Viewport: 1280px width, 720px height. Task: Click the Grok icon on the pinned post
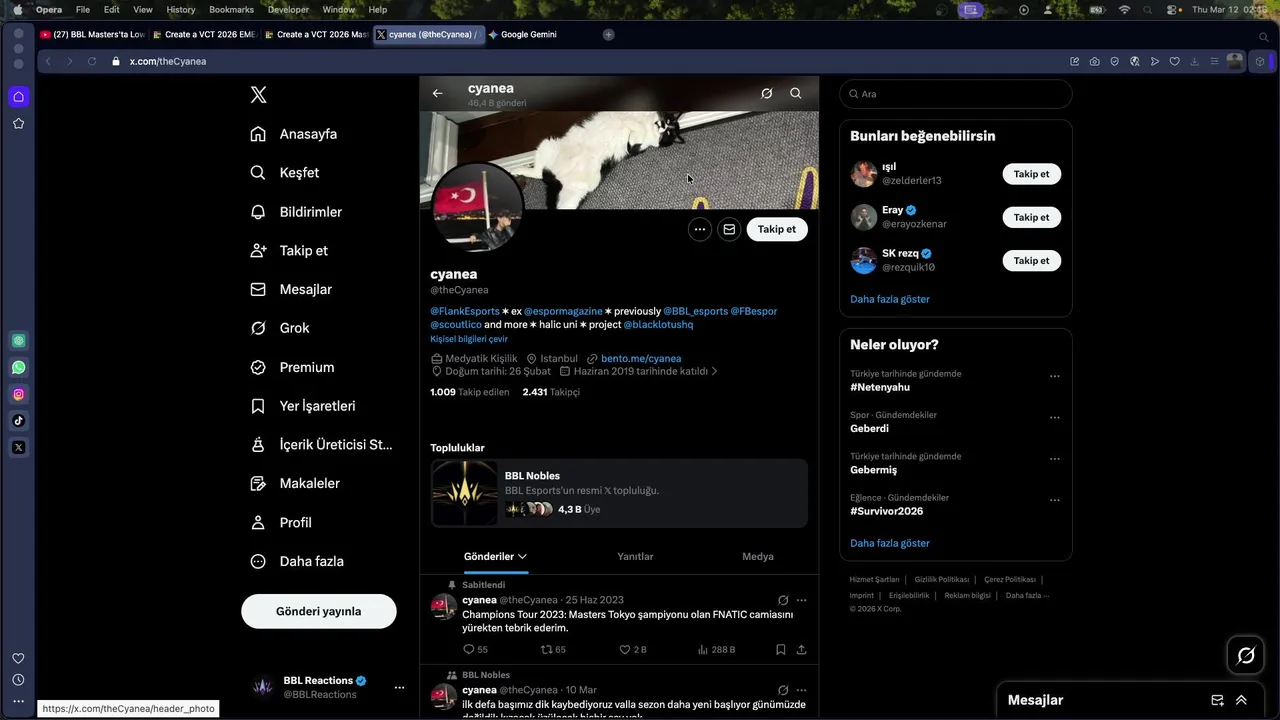[x=783, y=600]
